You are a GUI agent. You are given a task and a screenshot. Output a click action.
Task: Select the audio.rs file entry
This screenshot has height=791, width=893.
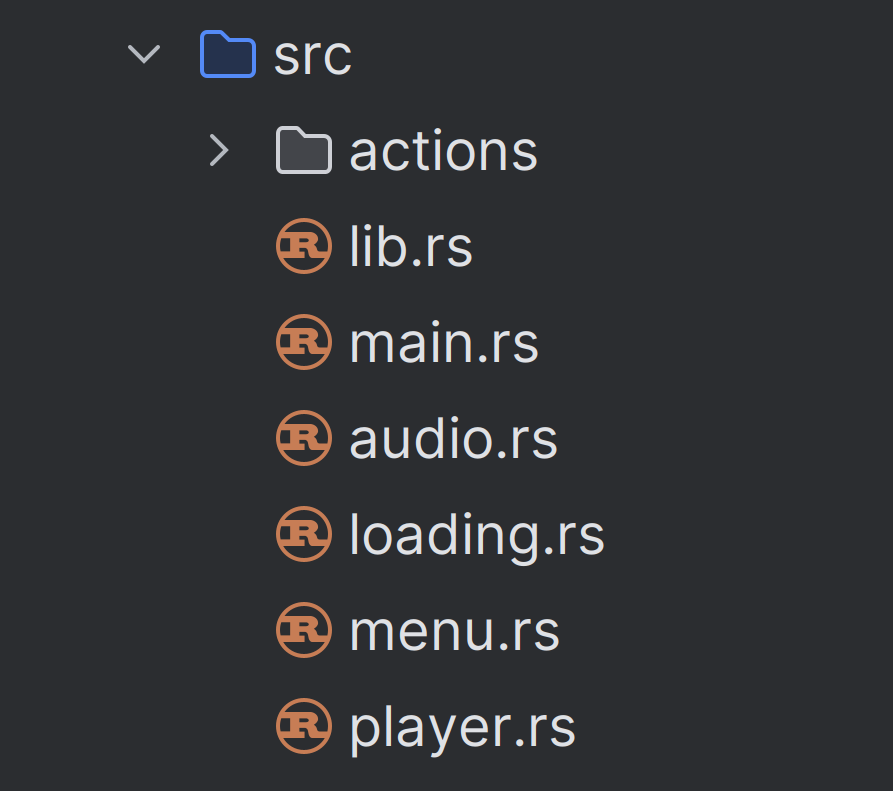click(452, 438)
